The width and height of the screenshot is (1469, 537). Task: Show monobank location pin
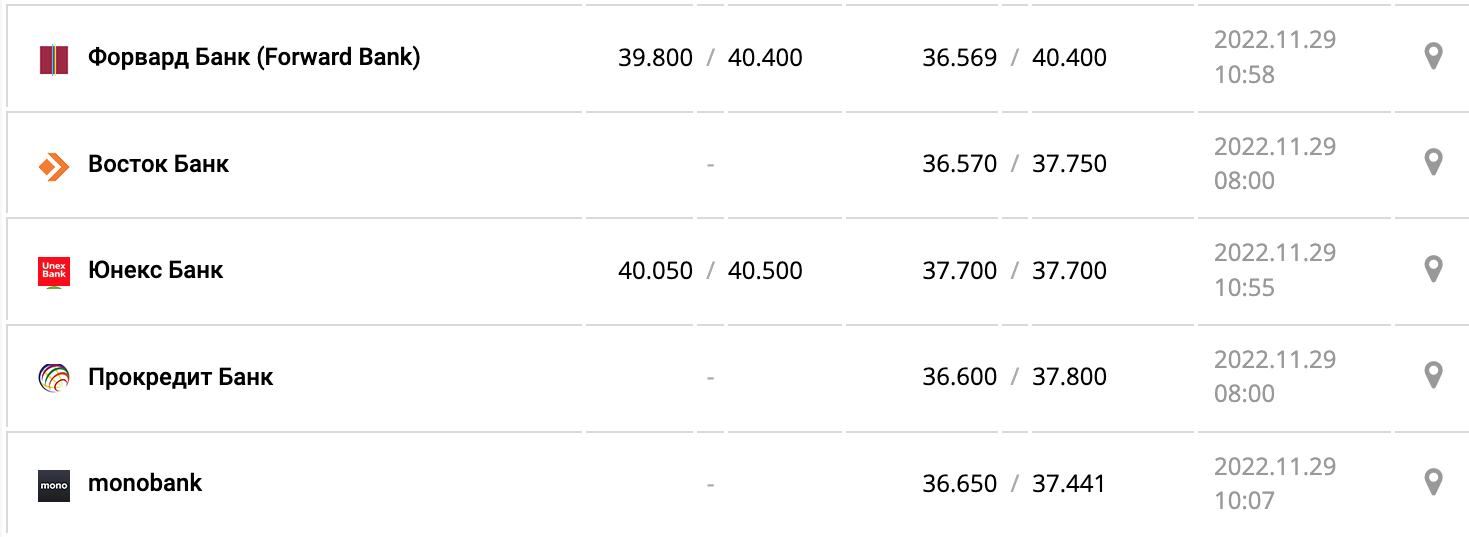(x=1433, y=482)
